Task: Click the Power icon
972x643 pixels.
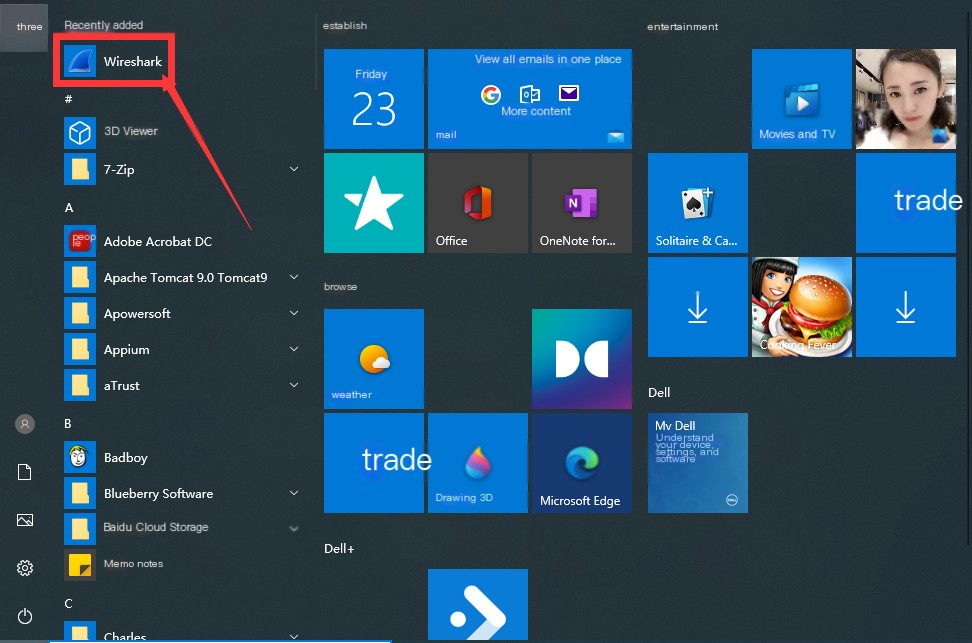Action: coord(25,616)
